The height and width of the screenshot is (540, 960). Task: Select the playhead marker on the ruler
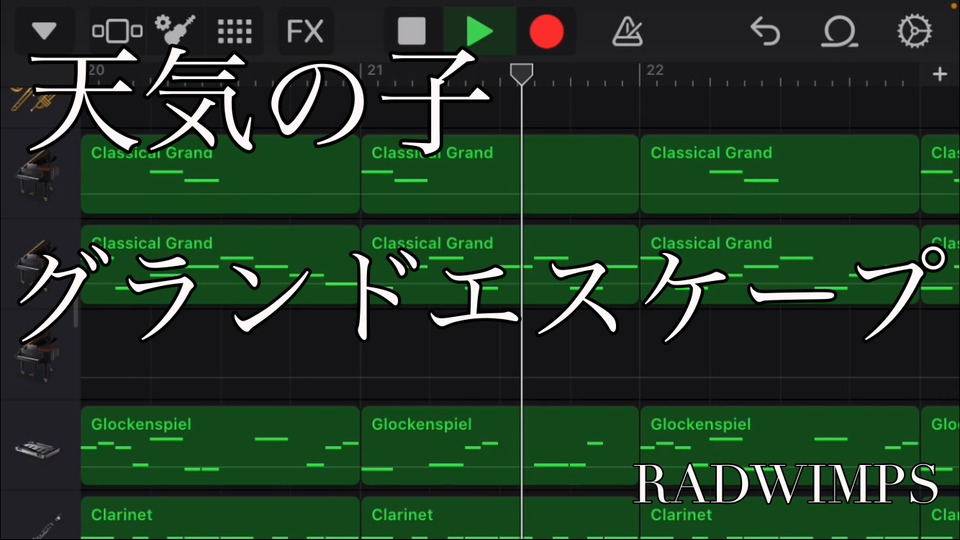[522, 74]
